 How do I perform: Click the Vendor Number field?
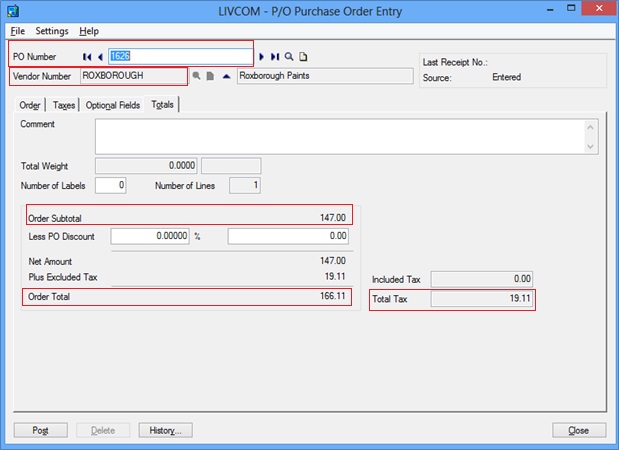coord(133,76)
